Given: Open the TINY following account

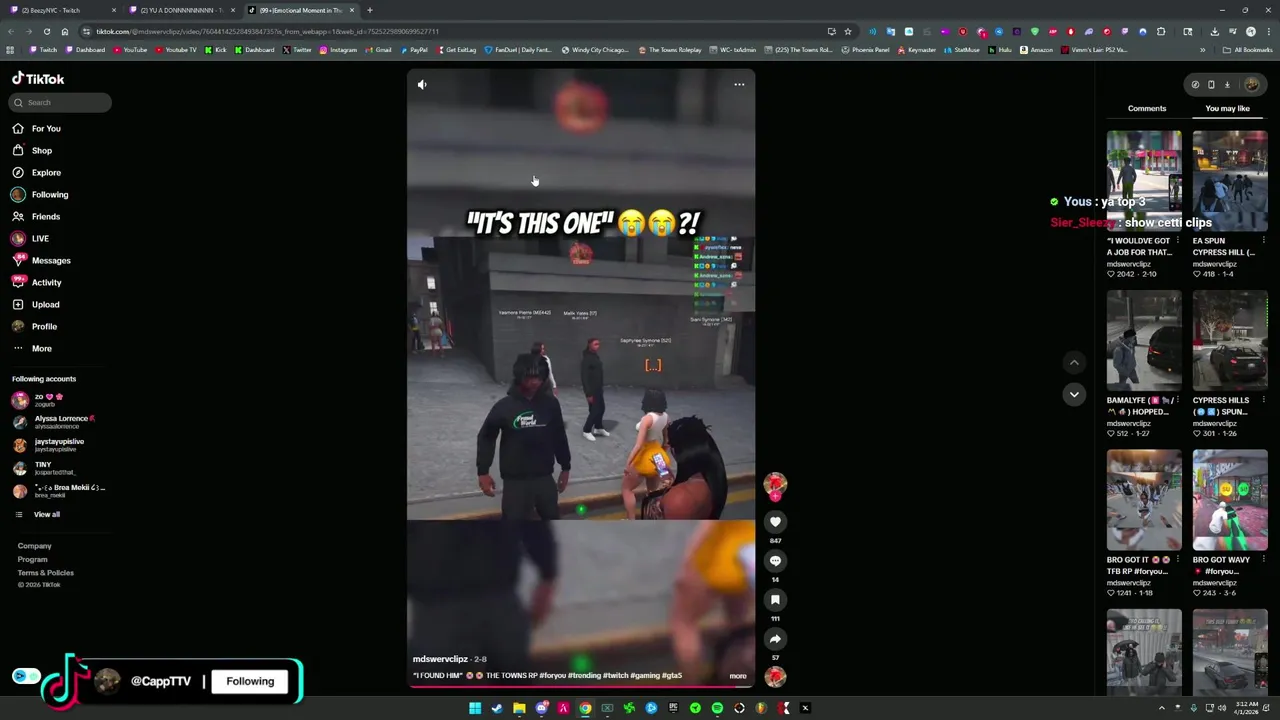Looking at the screenshot, I should click(x=43, y=468).
